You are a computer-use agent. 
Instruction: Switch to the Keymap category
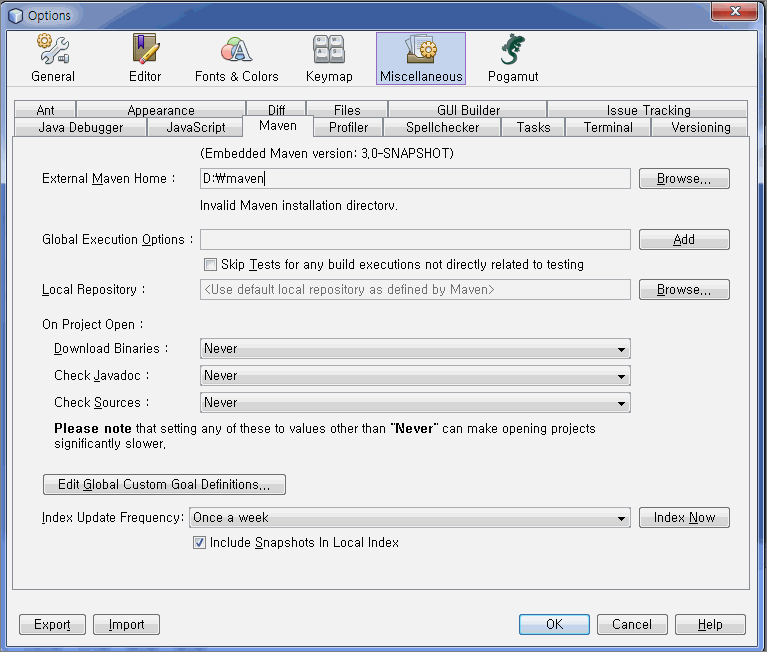(x=329, y=58)
